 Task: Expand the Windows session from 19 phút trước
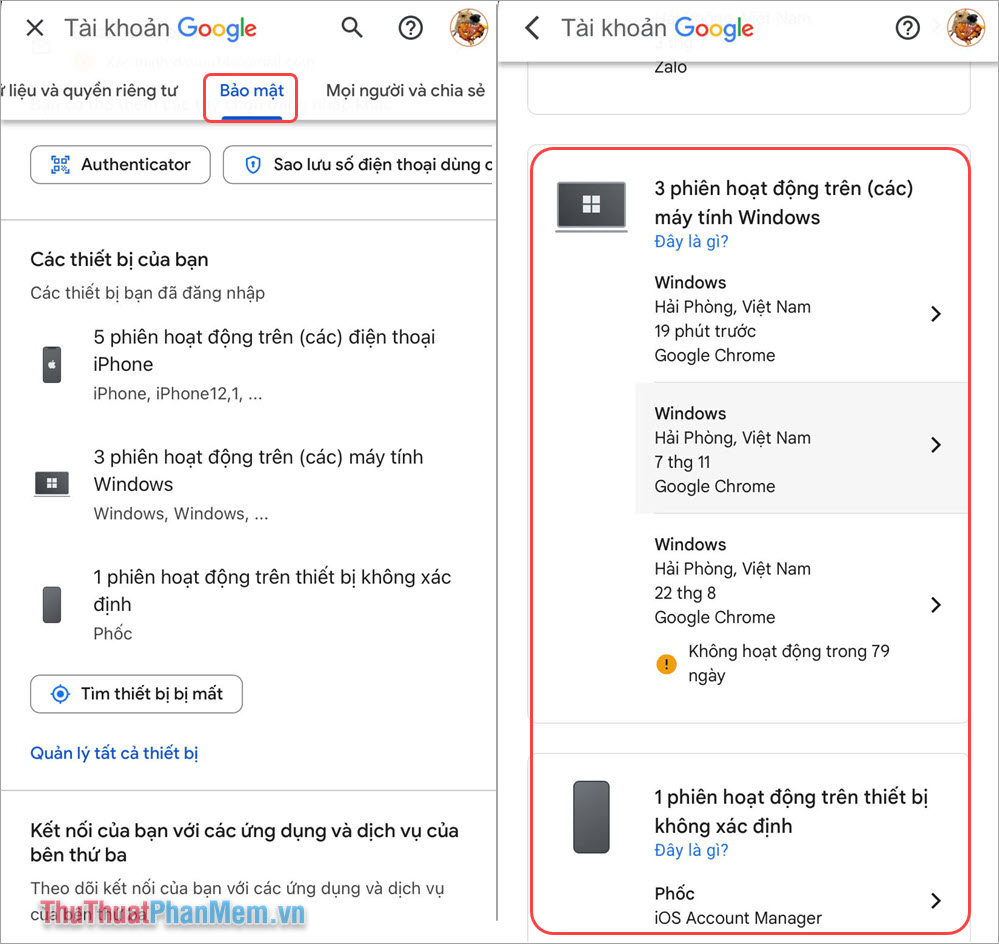coord(935,314)
